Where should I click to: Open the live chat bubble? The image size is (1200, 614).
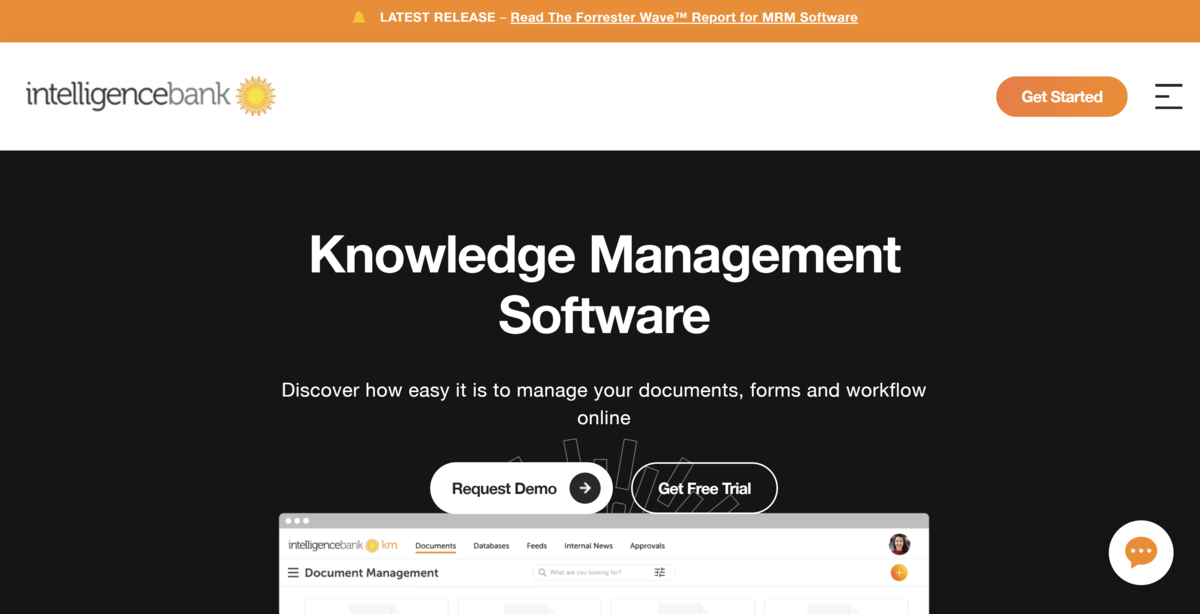1141,552
